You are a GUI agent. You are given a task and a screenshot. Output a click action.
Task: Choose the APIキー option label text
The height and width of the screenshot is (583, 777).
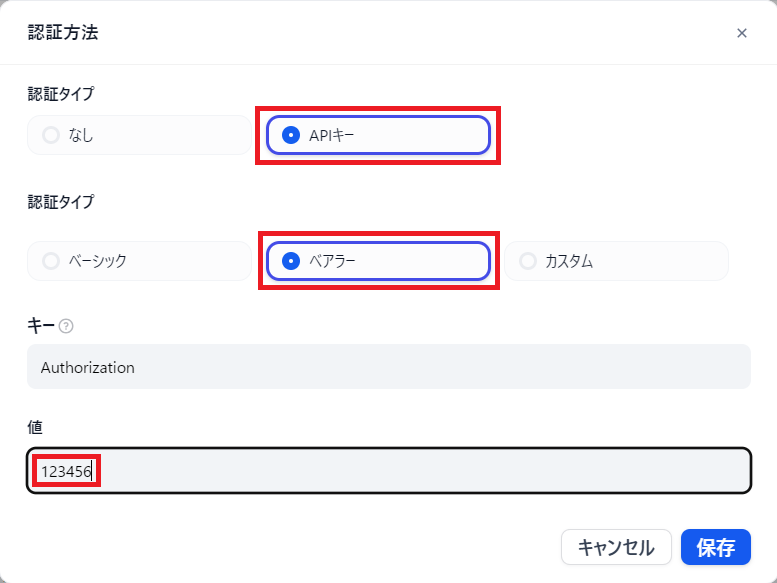[x=325, y=135]
